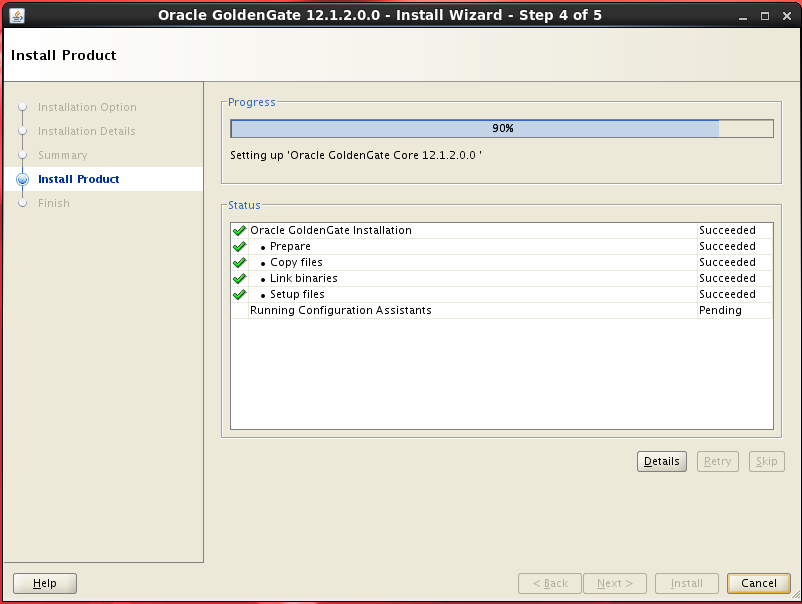Select Installation Details in the step list
The width and height of the screenshot is (802, 604).
pos(86,131)
